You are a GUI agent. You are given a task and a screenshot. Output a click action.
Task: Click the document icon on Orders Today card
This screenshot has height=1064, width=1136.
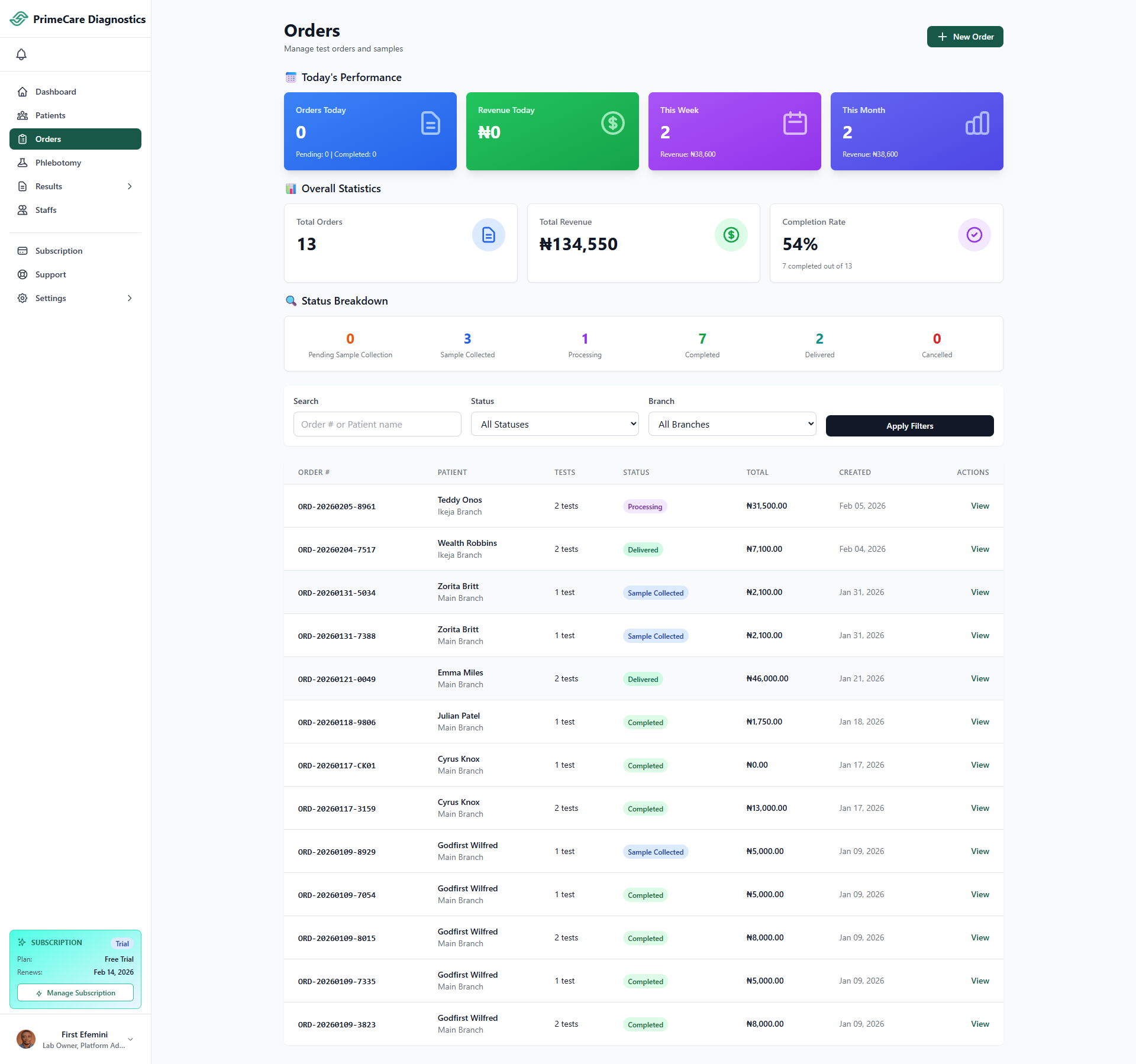coord(430,123)
